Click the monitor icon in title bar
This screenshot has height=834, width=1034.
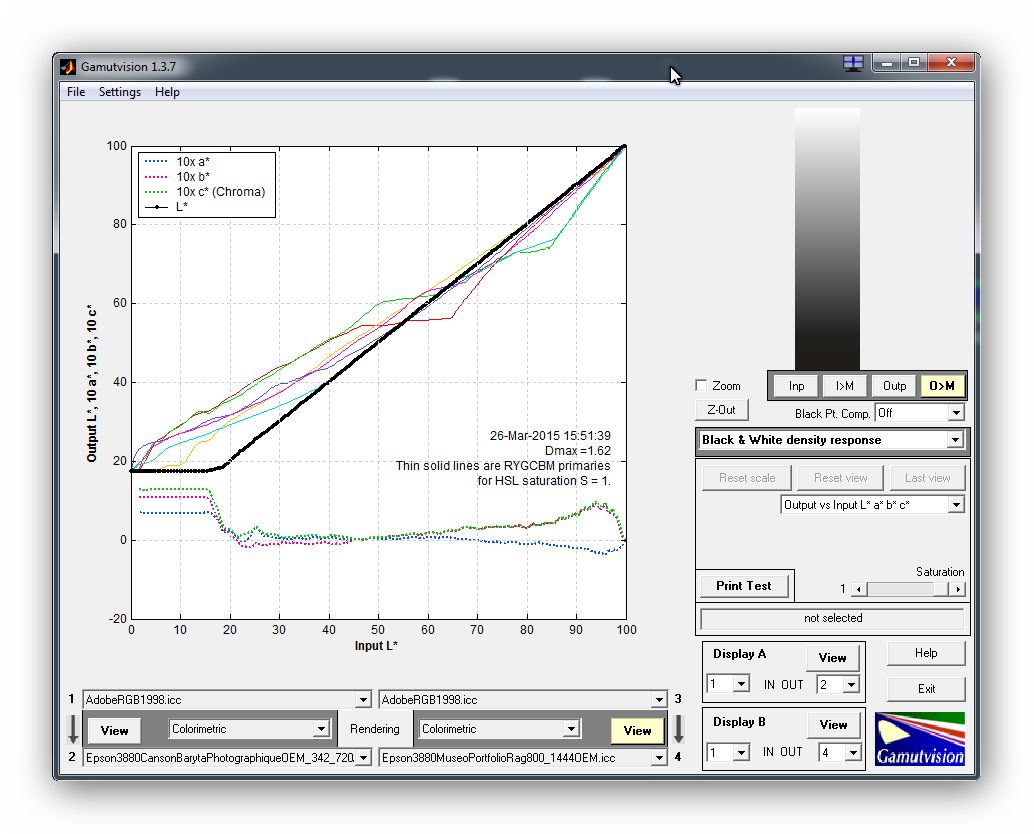coord(853,63)
